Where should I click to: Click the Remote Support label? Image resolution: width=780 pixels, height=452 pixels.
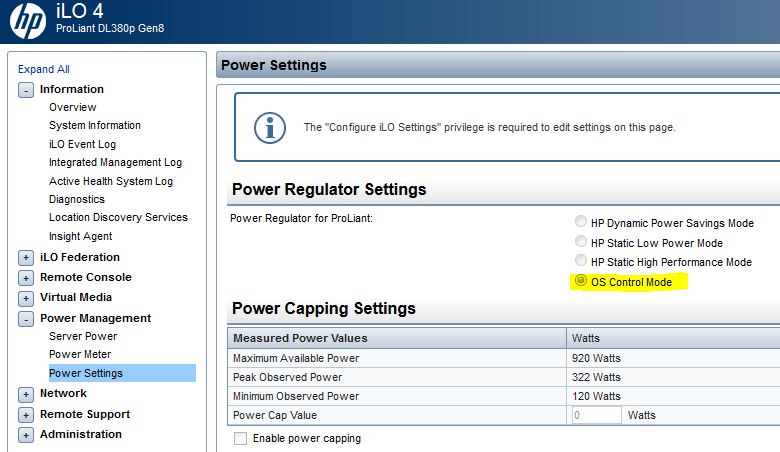point(85,414)
